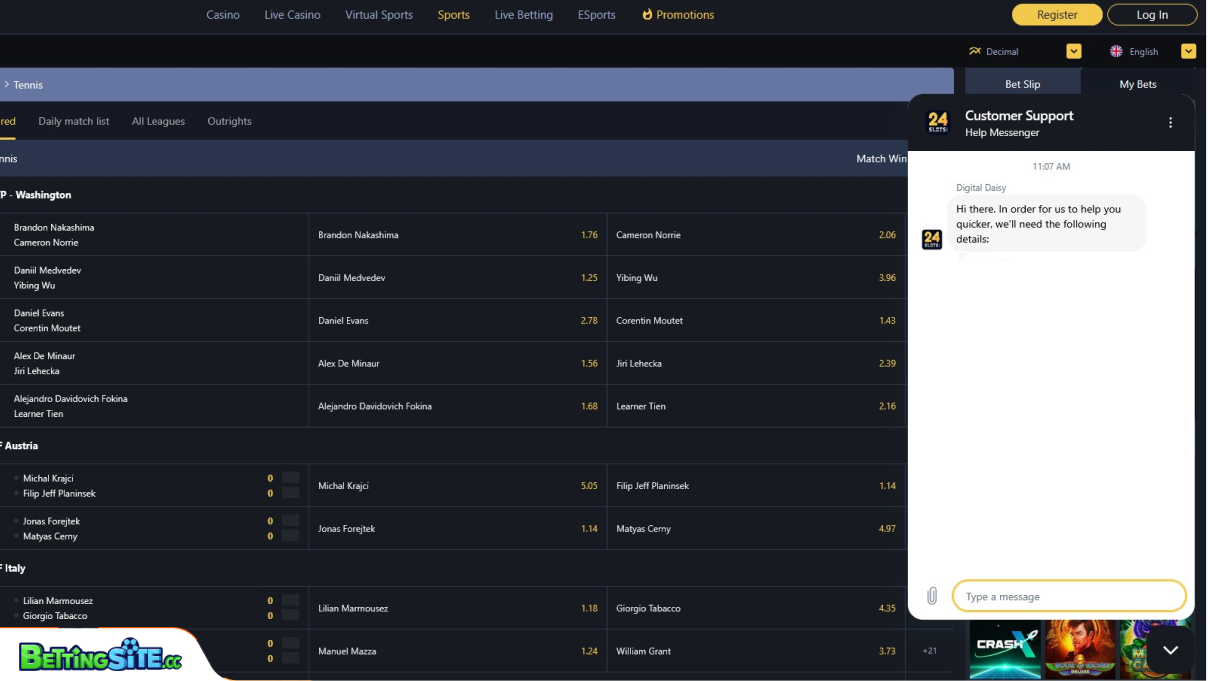1210x681 pixels.
Task: Open the chat options three-dot menu
Action: 1170,122
